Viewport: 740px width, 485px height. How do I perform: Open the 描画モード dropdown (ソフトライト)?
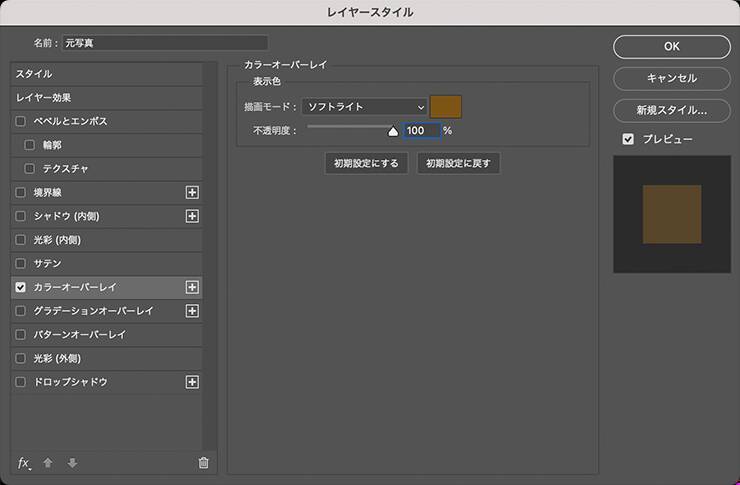coord(364,106)
